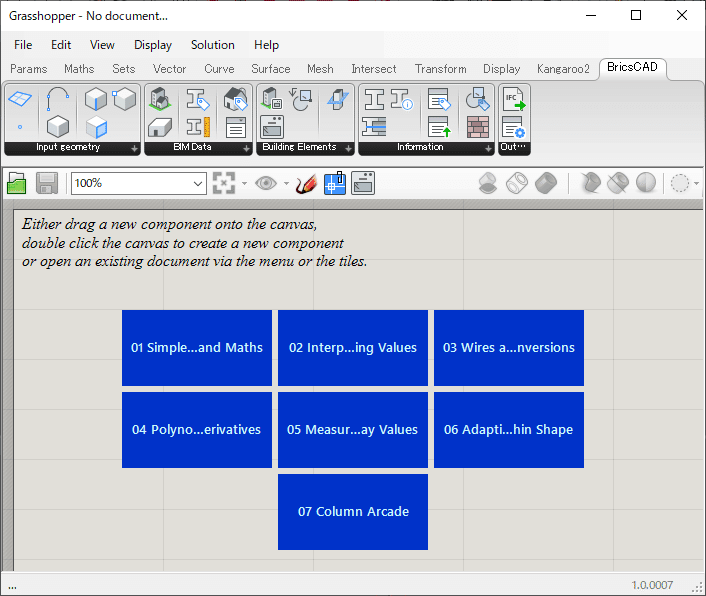Toggle the half-shaded sphere preview quality icon
The height and width of the screenshot is (596, 706).
pos(646,183)
